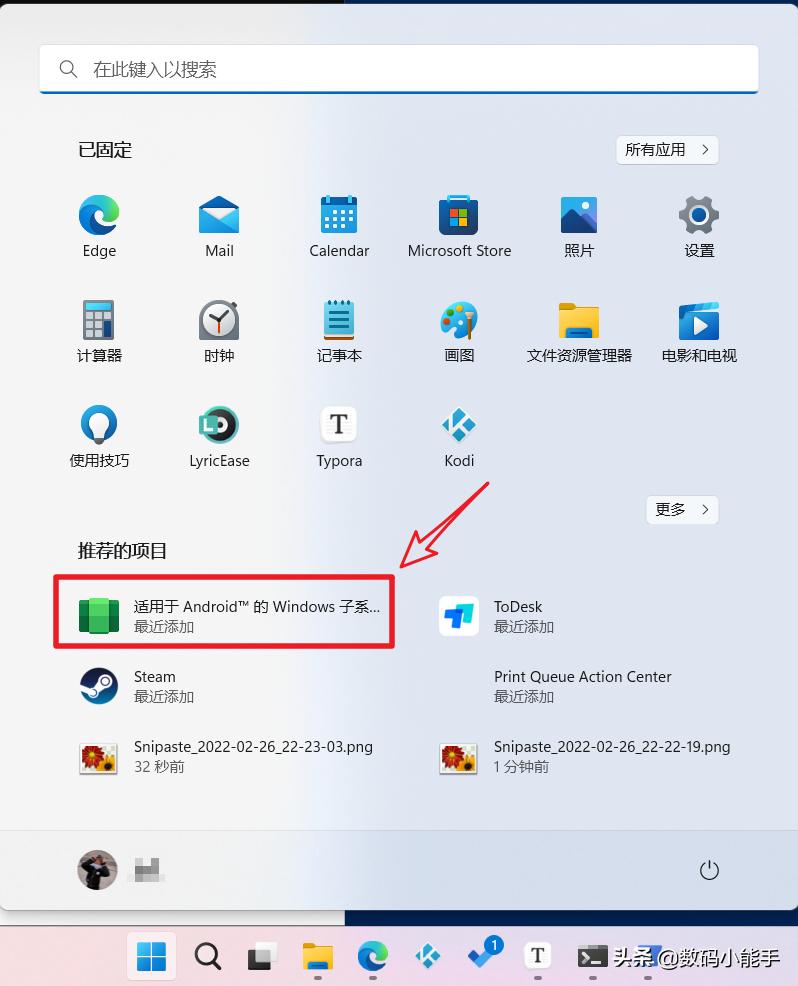
Task: Open the Edge pinned app
Action: coord(99,227)
